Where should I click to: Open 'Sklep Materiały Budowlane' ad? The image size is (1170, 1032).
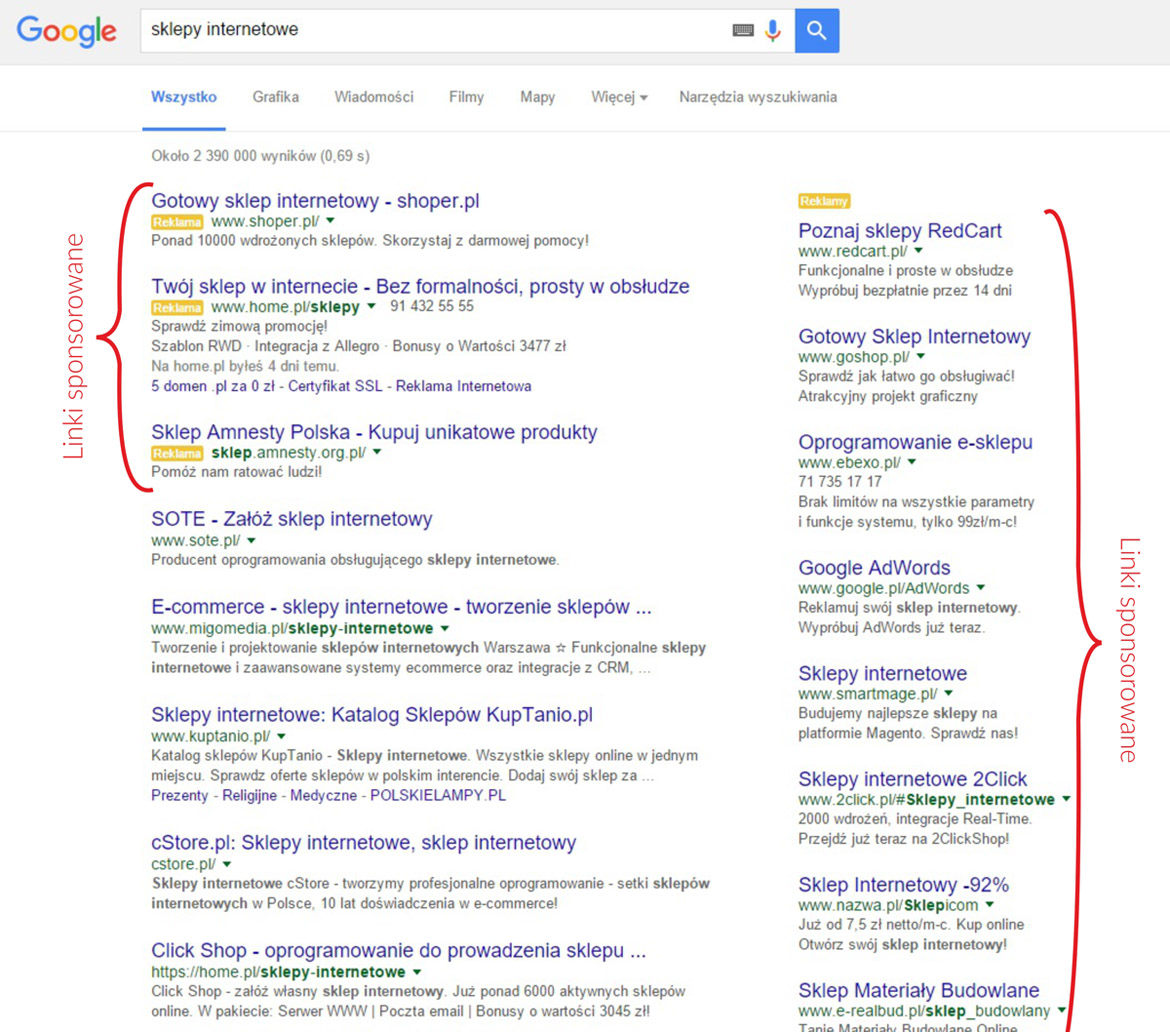point(919,991)
